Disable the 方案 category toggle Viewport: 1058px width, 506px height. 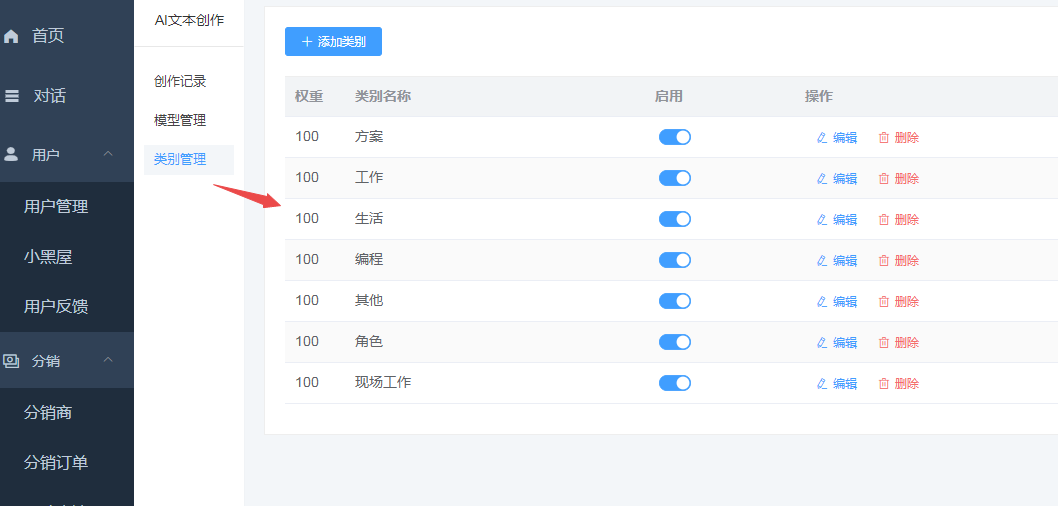[674, 137]
